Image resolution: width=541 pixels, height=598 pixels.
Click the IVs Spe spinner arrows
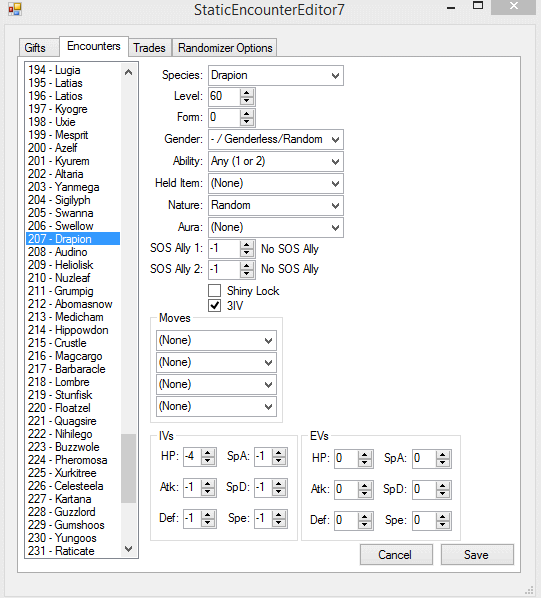click(x=279, y=519)
